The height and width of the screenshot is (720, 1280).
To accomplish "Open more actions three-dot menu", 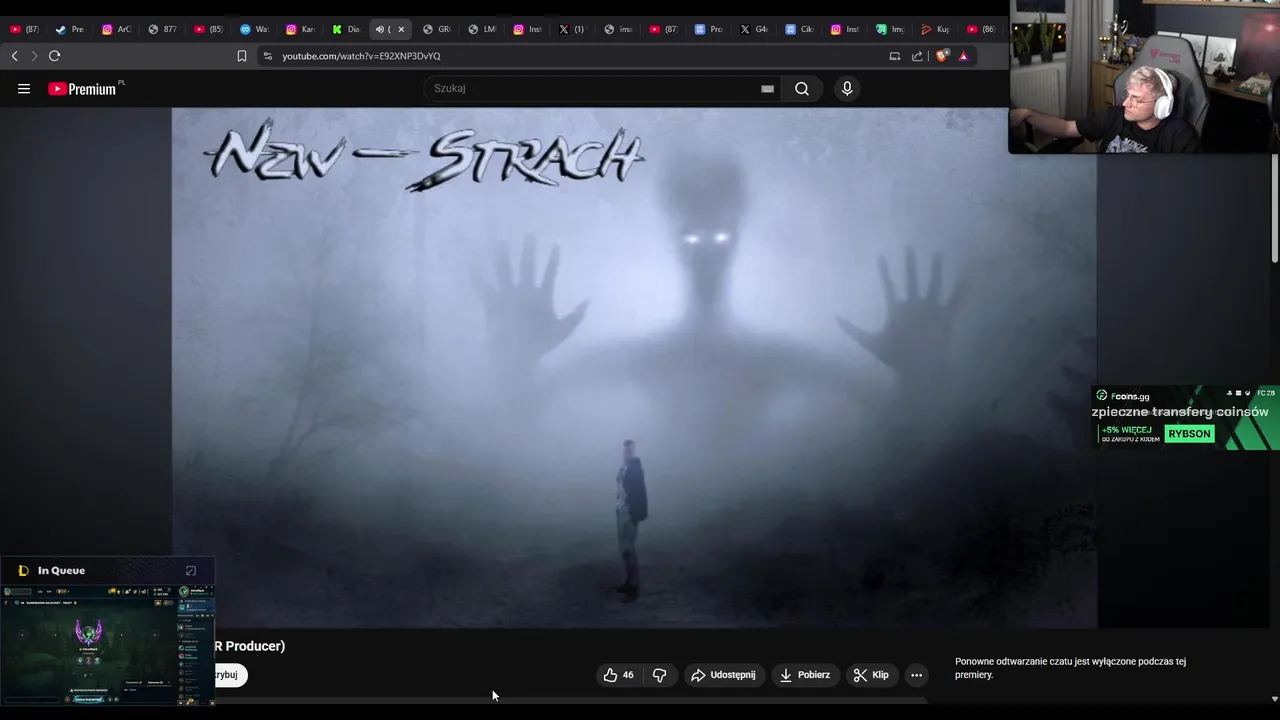I will 916,675.
